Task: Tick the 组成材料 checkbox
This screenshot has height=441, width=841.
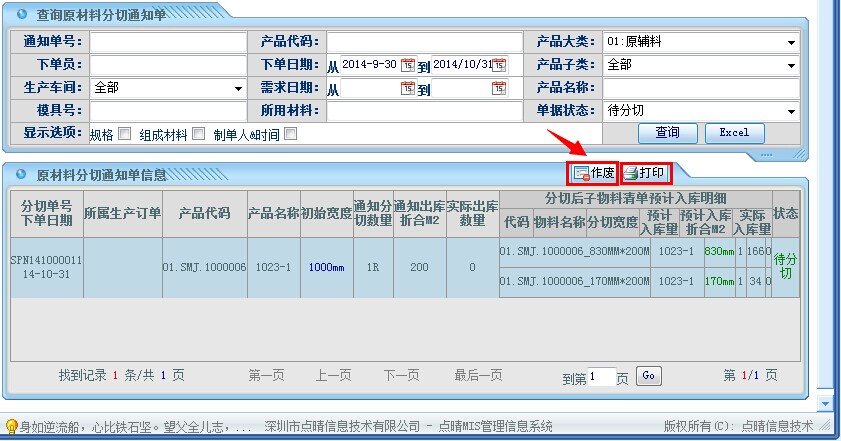Action: 199,133
